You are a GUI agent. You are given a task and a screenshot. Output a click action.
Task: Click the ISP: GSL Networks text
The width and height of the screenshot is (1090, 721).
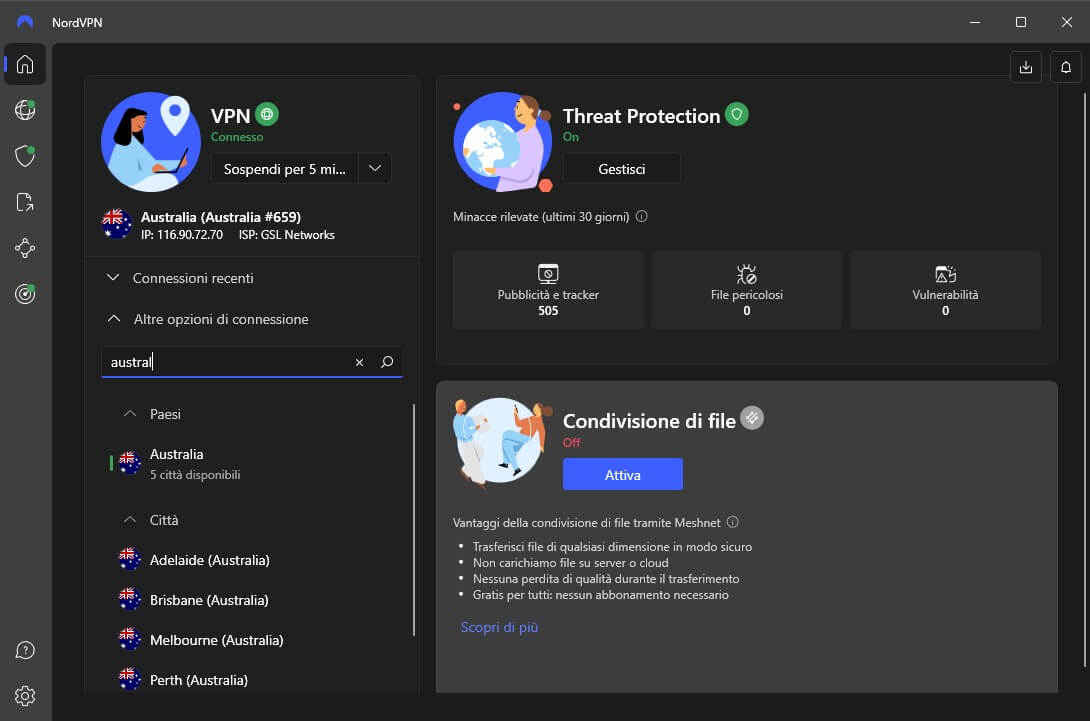coord(286,235)
